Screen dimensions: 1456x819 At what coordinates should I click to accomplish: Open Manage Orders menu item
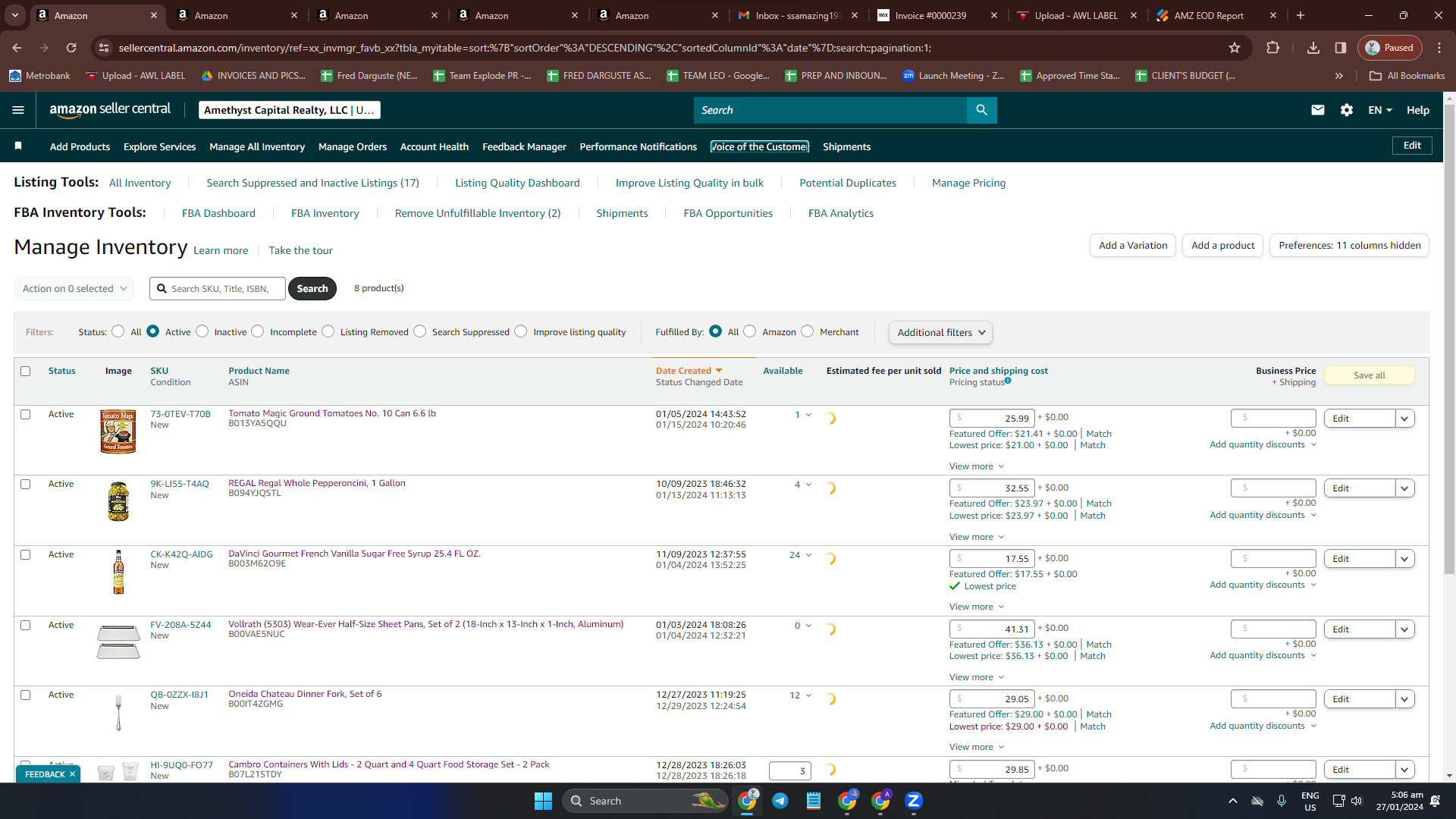(353, 146)
